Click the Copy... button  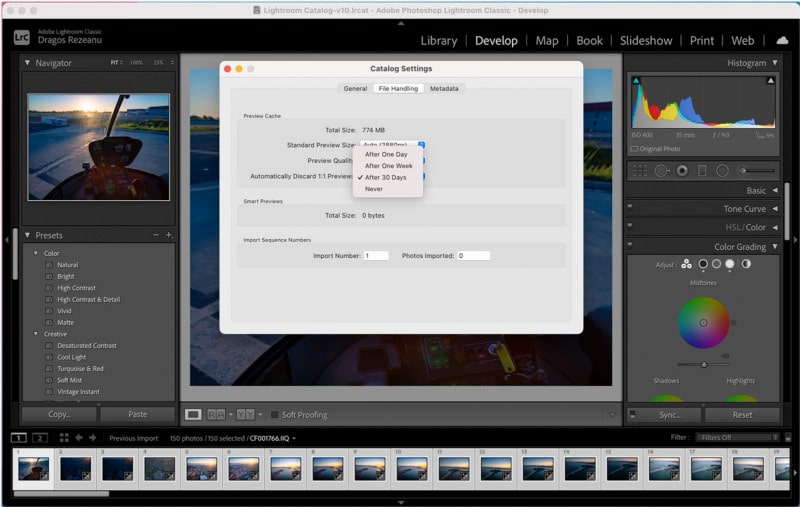(x=59, y=414)
